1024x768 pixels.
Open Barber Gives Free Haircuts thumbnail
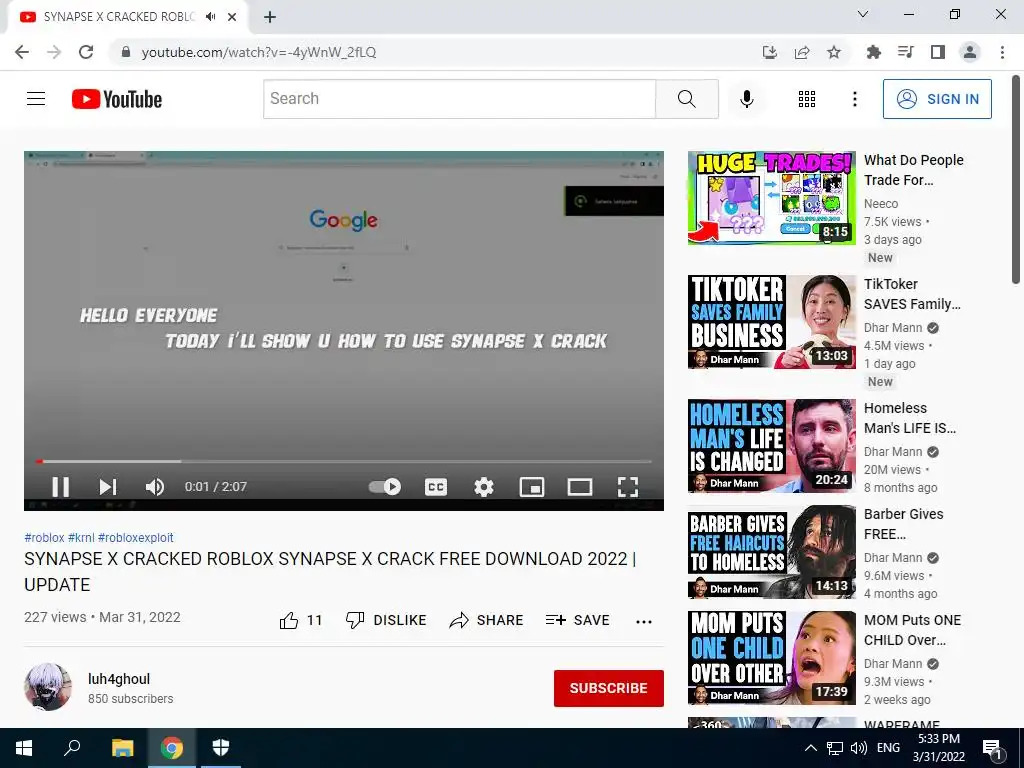click(771, 552)
